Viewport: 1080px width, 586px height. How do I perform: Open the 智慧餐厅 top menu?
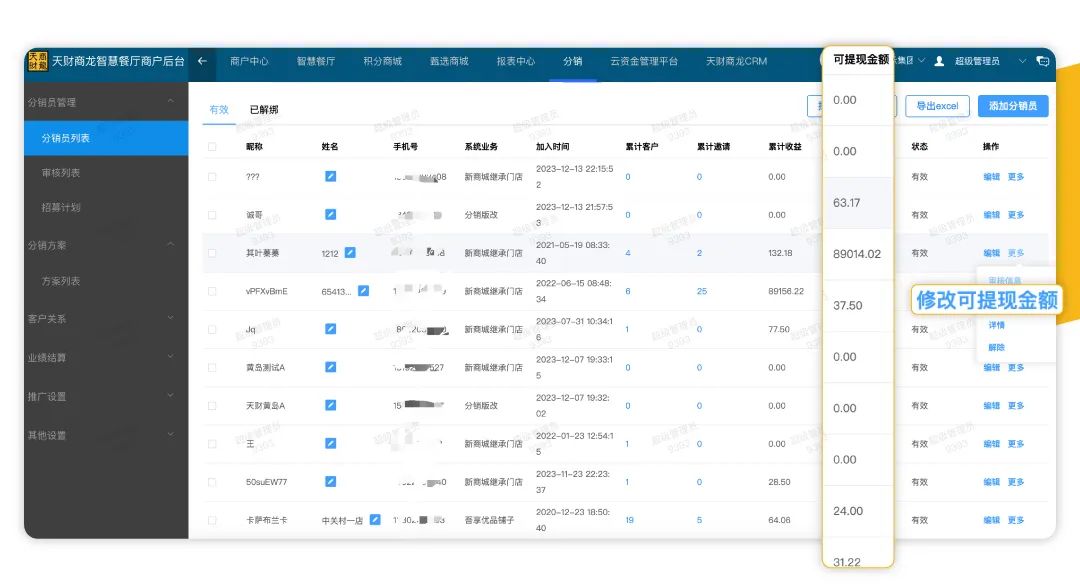point(315,61)
